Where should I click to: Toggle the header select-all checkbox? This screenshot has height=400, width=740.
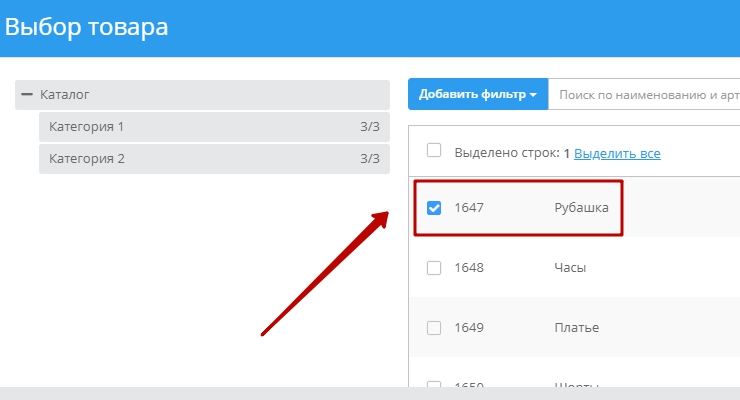click(x=434, y=151)
